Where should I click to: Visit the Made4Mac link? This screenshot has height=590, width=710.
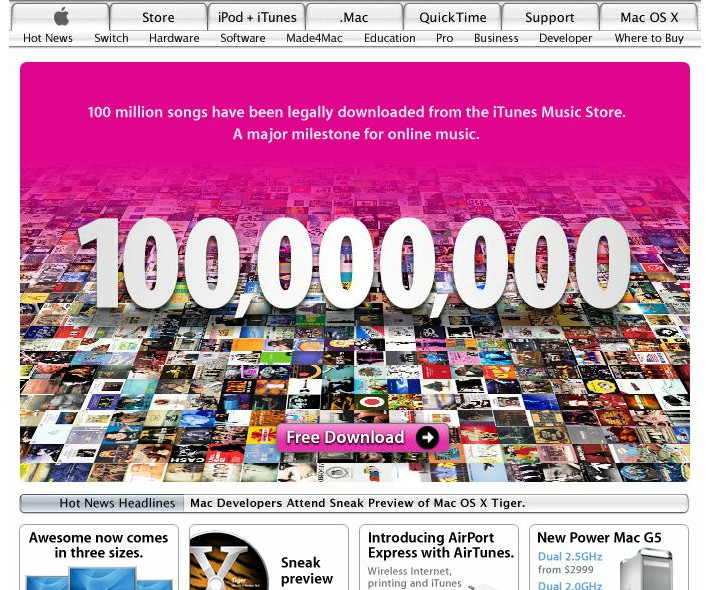[313, 38]
